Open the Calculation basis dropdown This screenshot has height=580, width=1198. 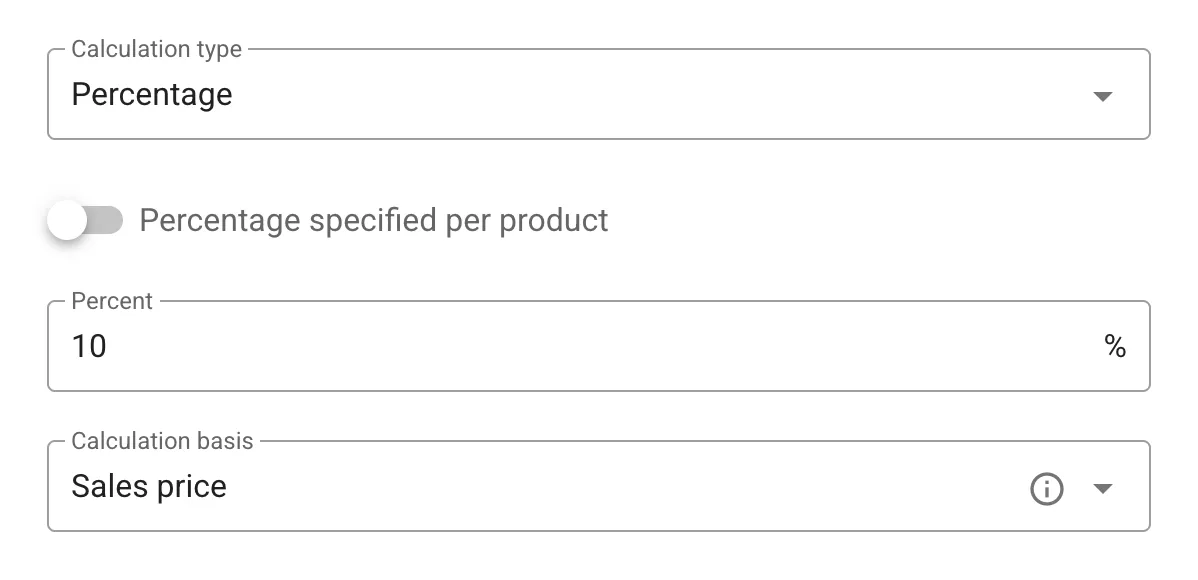pos(600,489)
